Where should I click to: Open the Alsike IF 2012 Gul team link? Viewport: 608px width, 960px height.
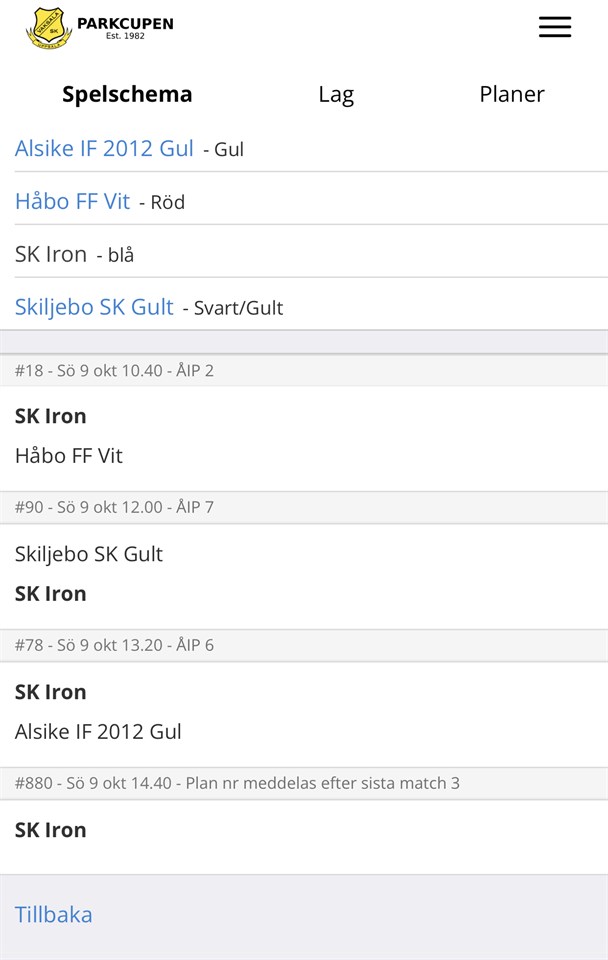[x=104, y=149]
